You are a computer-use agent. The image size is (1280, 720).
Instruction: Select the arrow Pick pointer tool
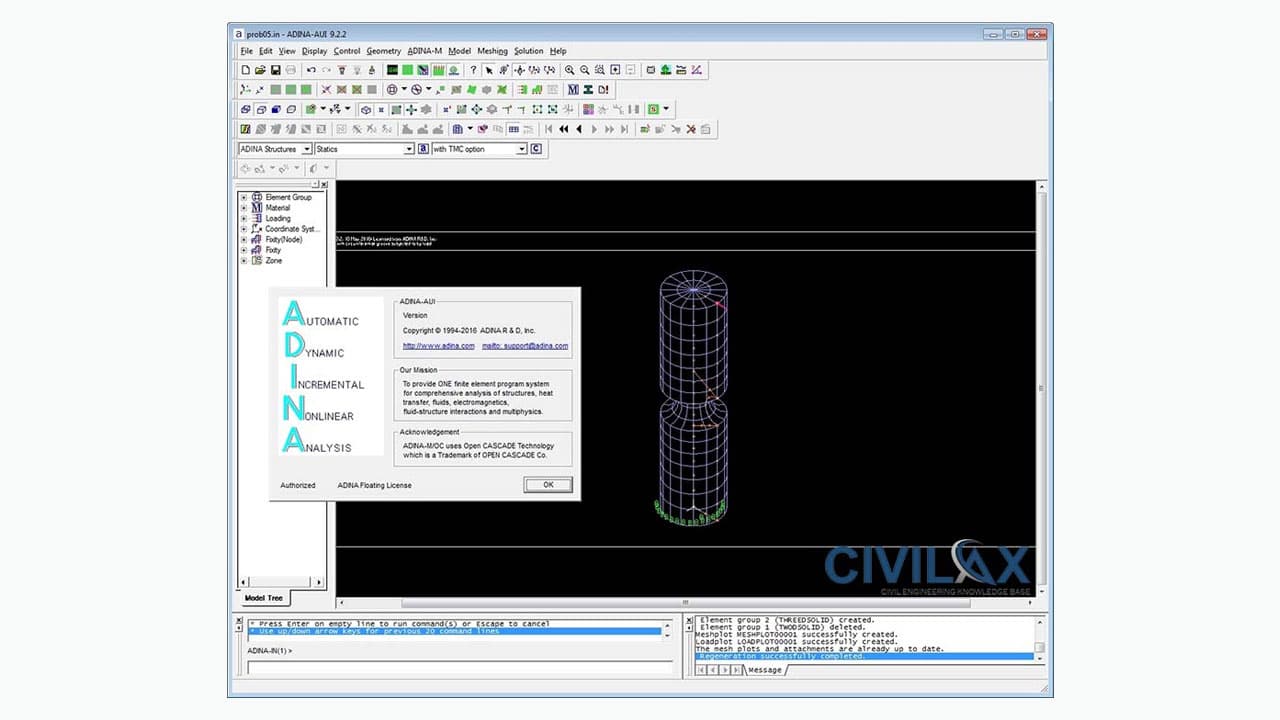pyautogui.click(x=489, y=70)
